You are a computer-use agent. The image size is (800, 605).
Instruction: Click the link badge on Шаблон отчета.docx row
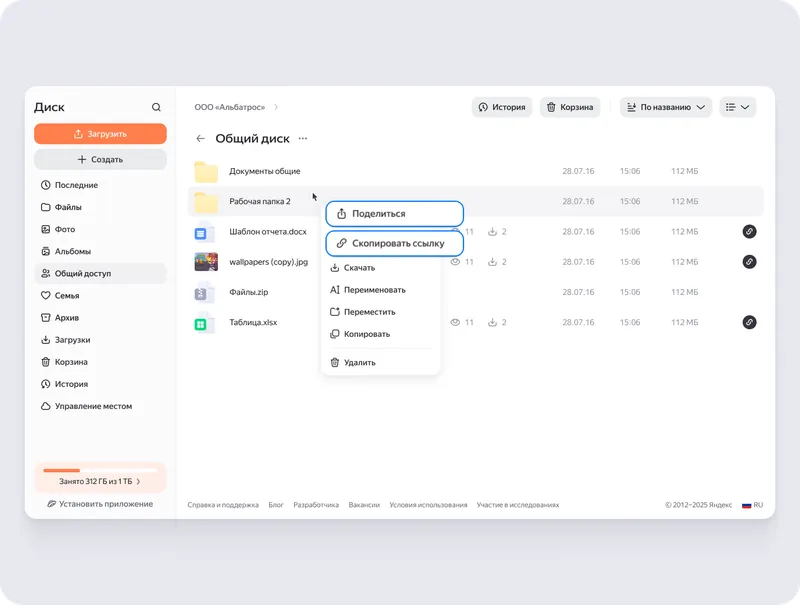(749, 232)
